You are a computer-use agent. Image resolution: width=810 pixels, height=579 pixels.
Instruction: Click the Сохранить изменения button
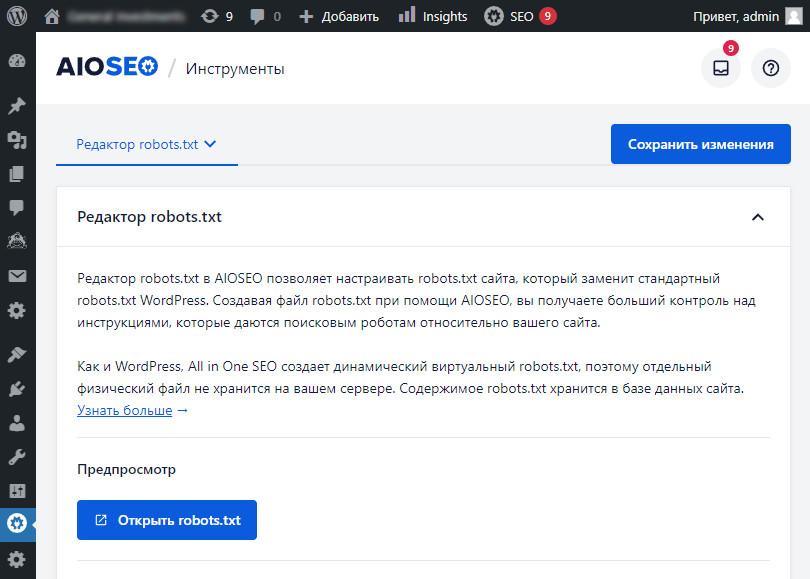[700, 144]
